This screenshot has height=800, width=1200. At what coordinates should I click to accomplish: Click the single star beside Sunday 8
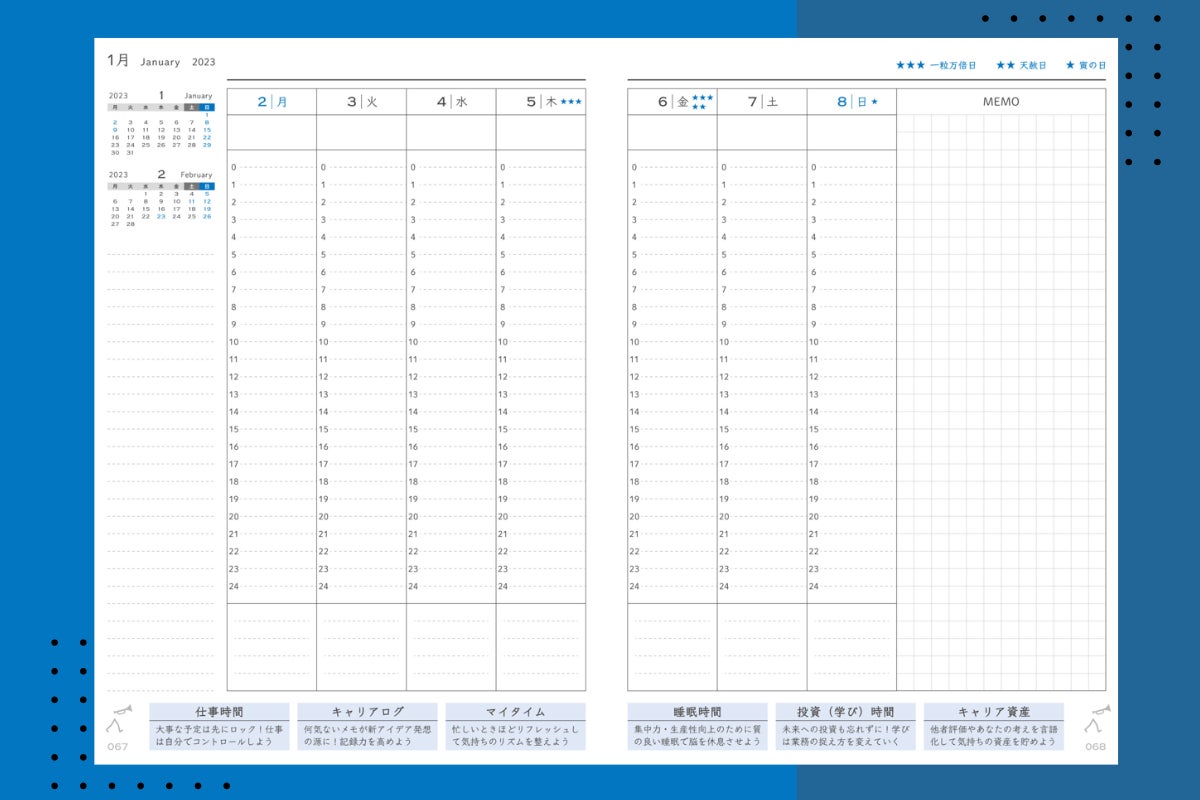(x=874, y=102)
